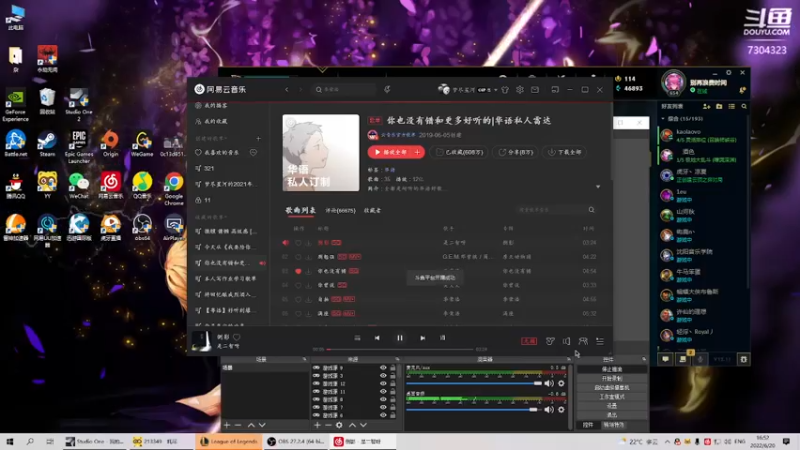Open the lyrics button in the player bar
The width and height of the screenshot is (800, 450).
click(x=442, y=338)
